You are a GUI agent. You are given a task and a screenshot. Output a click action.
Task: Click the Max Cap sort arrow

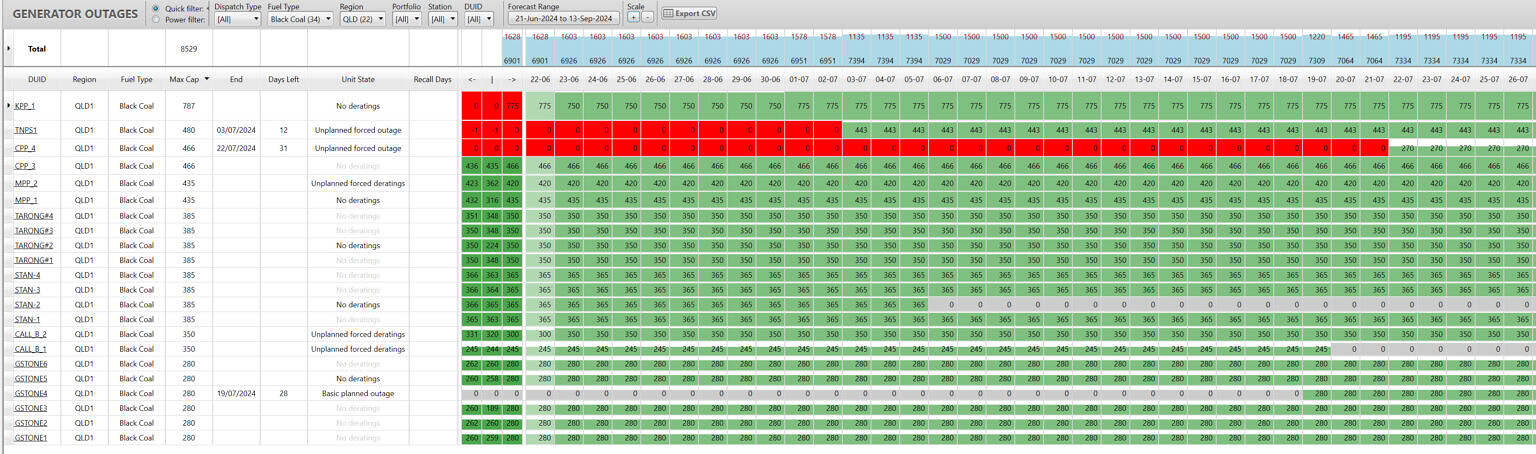(207, 79)
